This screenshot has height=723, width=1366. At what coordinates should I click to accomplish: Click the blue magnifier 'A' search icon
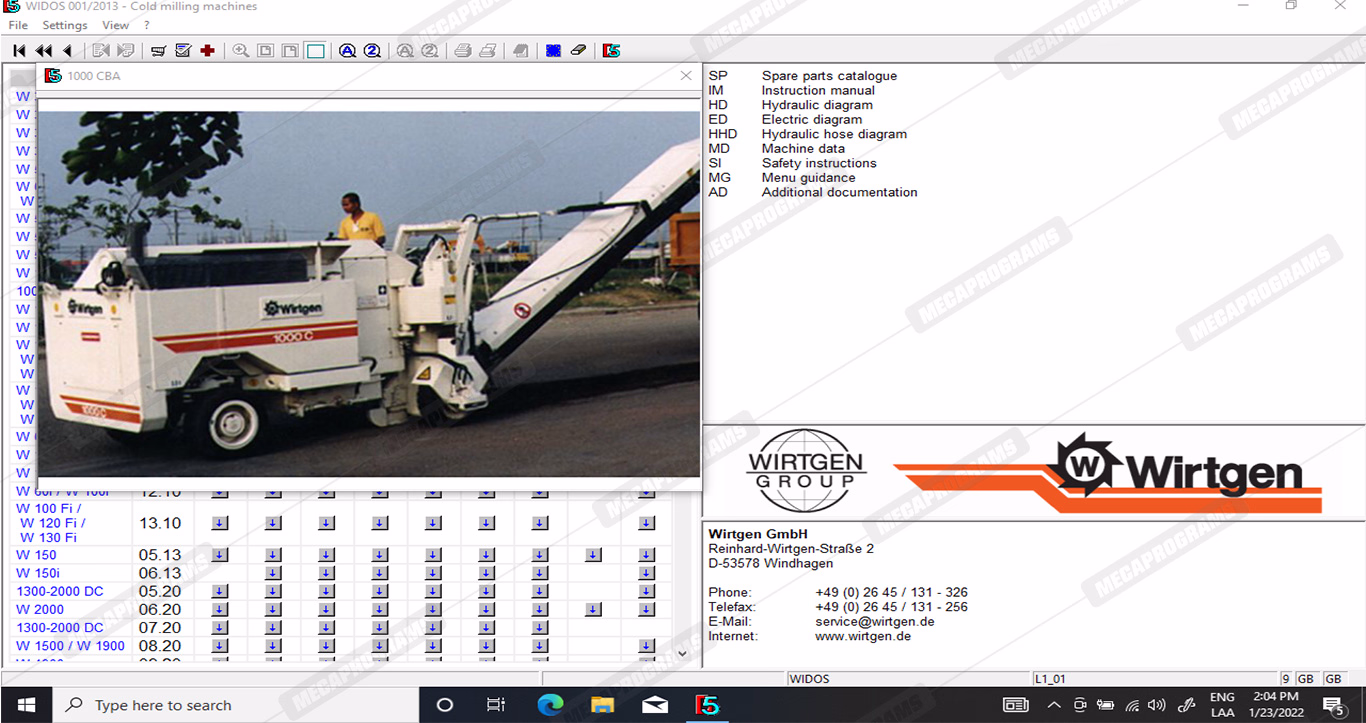tap(347, 50)
